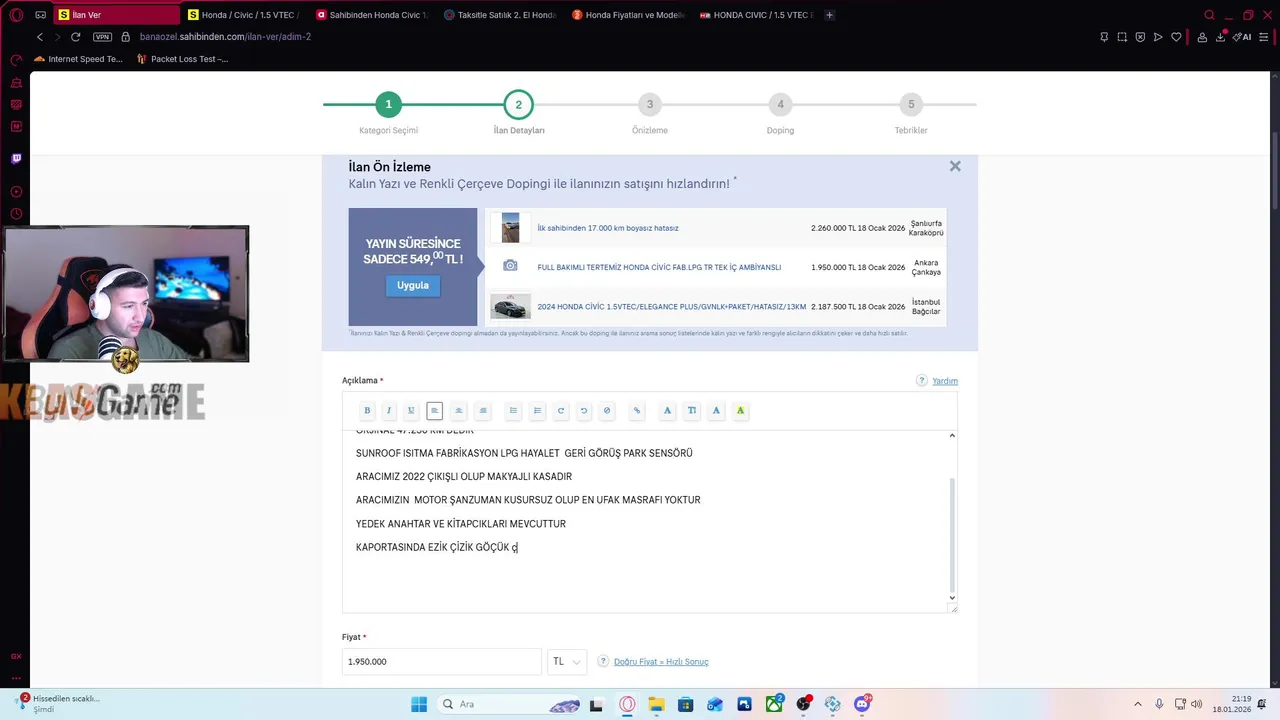
Task: Open File Explorer from taskbar
Action: [x=656, y=704]
